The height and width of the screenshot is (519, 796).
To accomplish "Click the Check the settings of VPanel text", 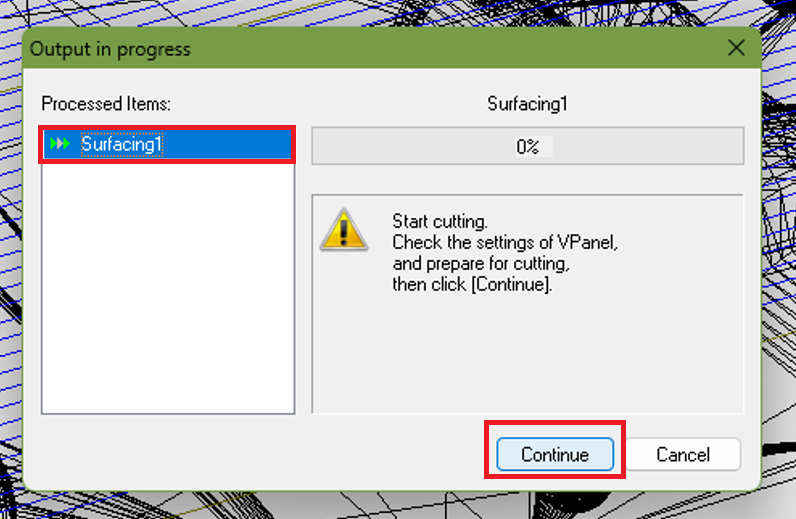I will (x=505, y=242).
